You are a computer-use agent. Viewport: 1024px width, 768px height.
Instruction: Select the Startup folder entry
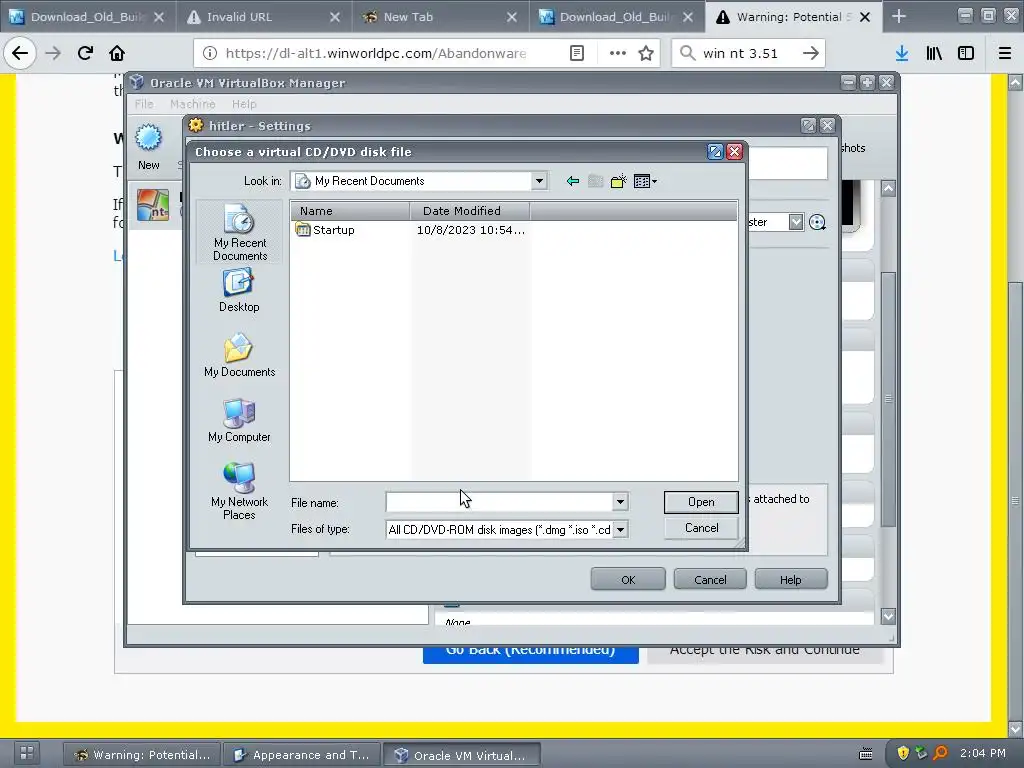(x=325, y=230)
